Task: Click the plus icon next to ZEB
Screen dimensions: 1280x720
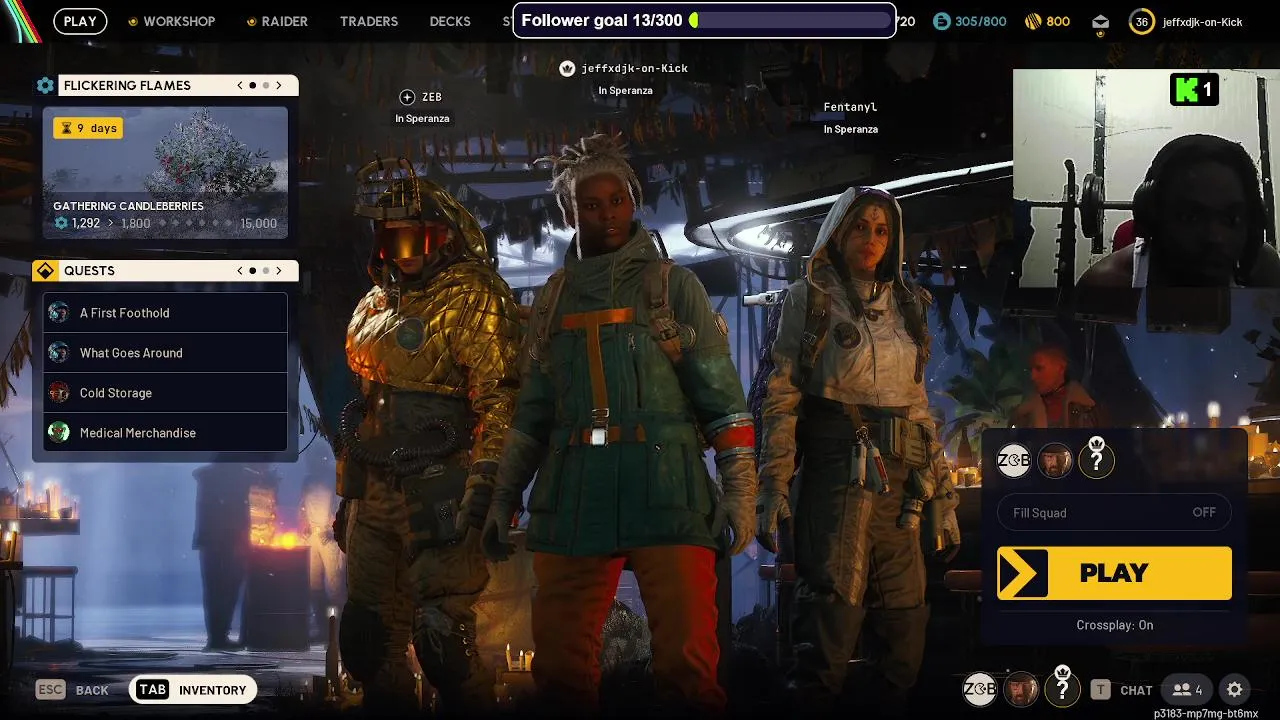Action: point(407,97)
